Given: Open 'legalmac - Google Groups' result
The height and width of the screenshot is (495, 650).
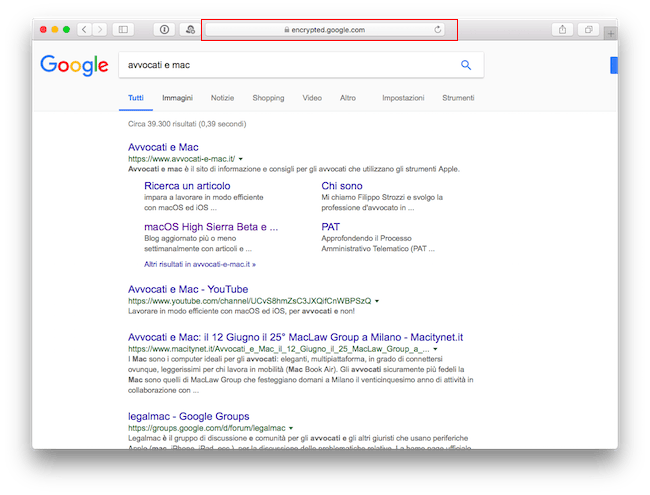Looking at the screenshot, I should click(x=189, y=416).
